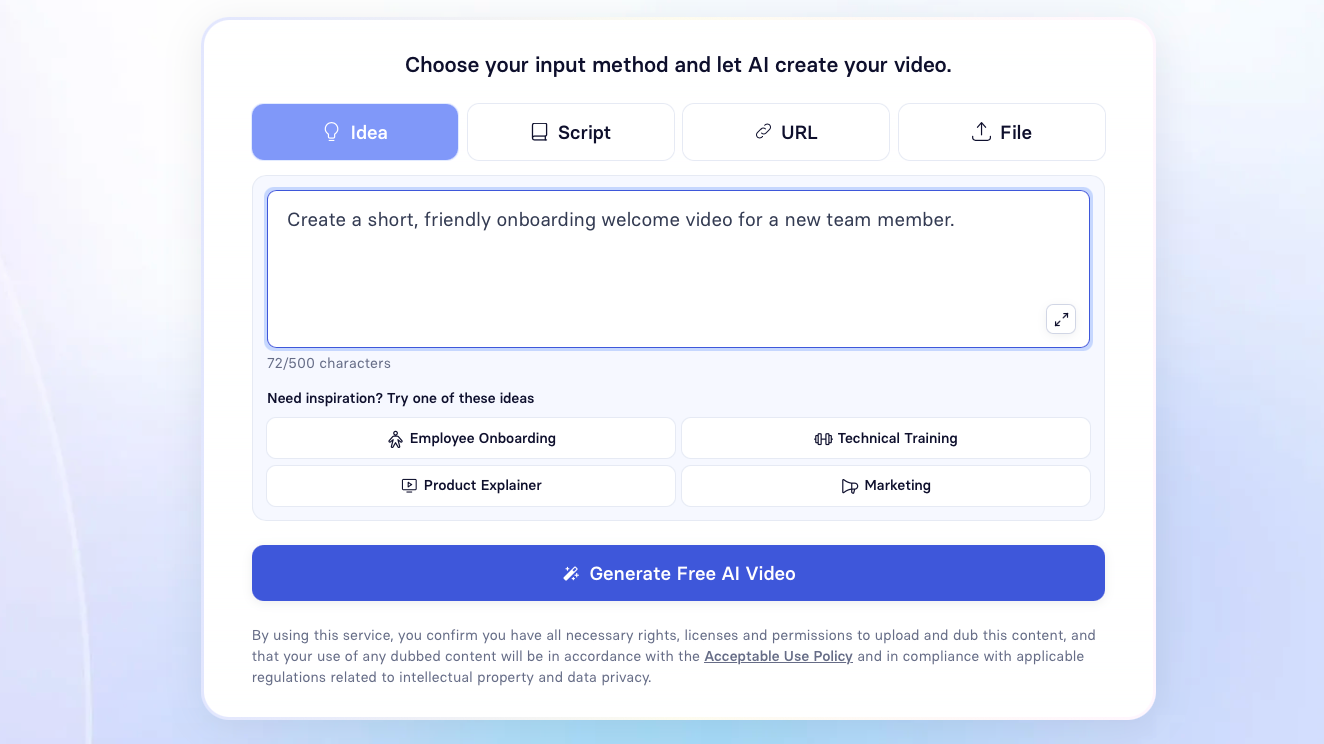This screenshot has height=744, width=1324.
Task: Switch to the URL input tab
Action: click(x=786, y=132)
